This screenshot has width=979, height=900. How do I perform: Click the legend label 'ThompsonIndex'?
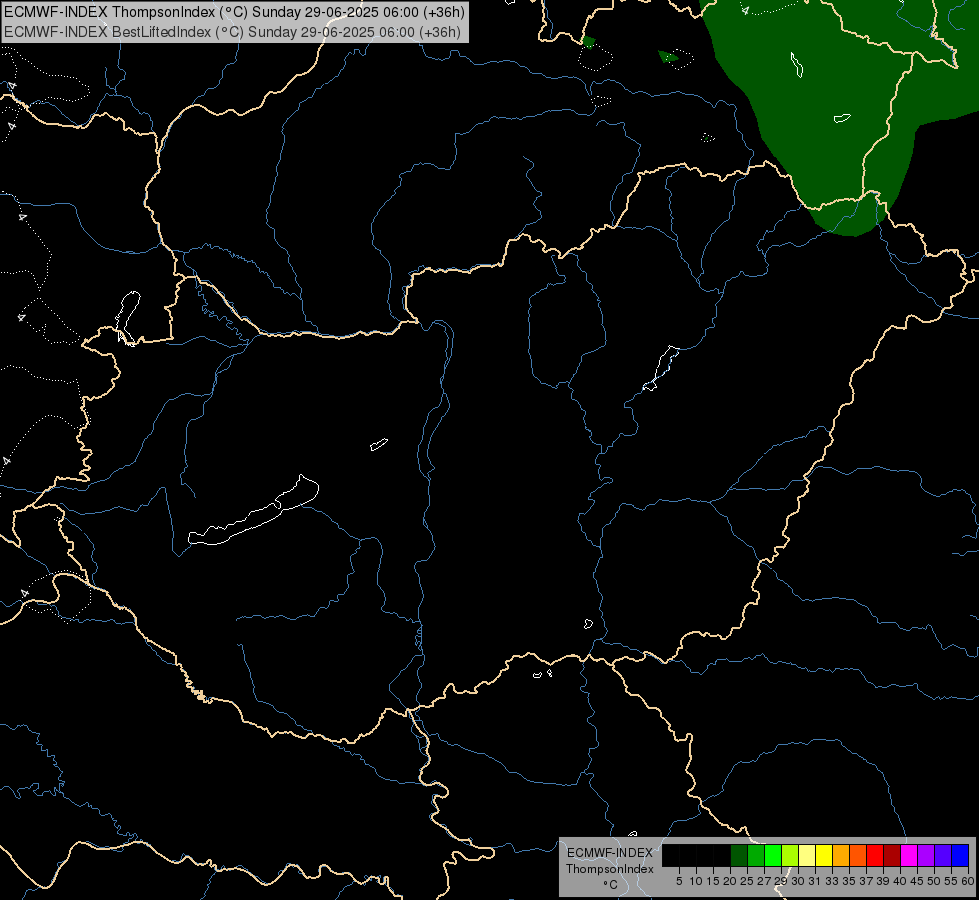click(x=609, y=869)
